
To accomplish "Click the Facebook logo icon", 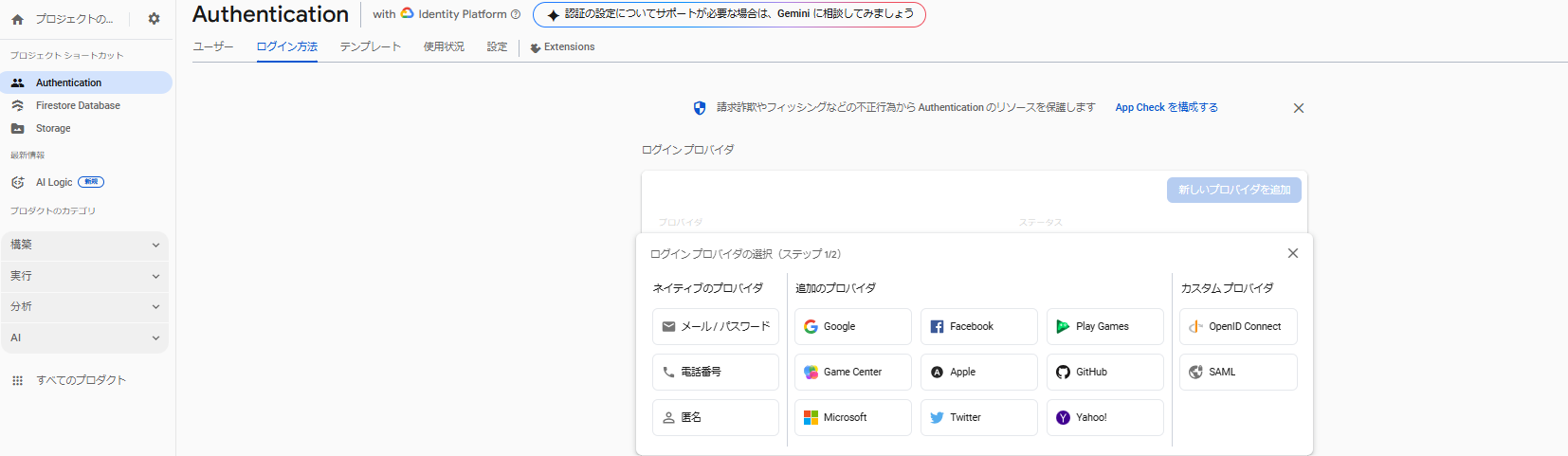I will click(x=937, y=326).
